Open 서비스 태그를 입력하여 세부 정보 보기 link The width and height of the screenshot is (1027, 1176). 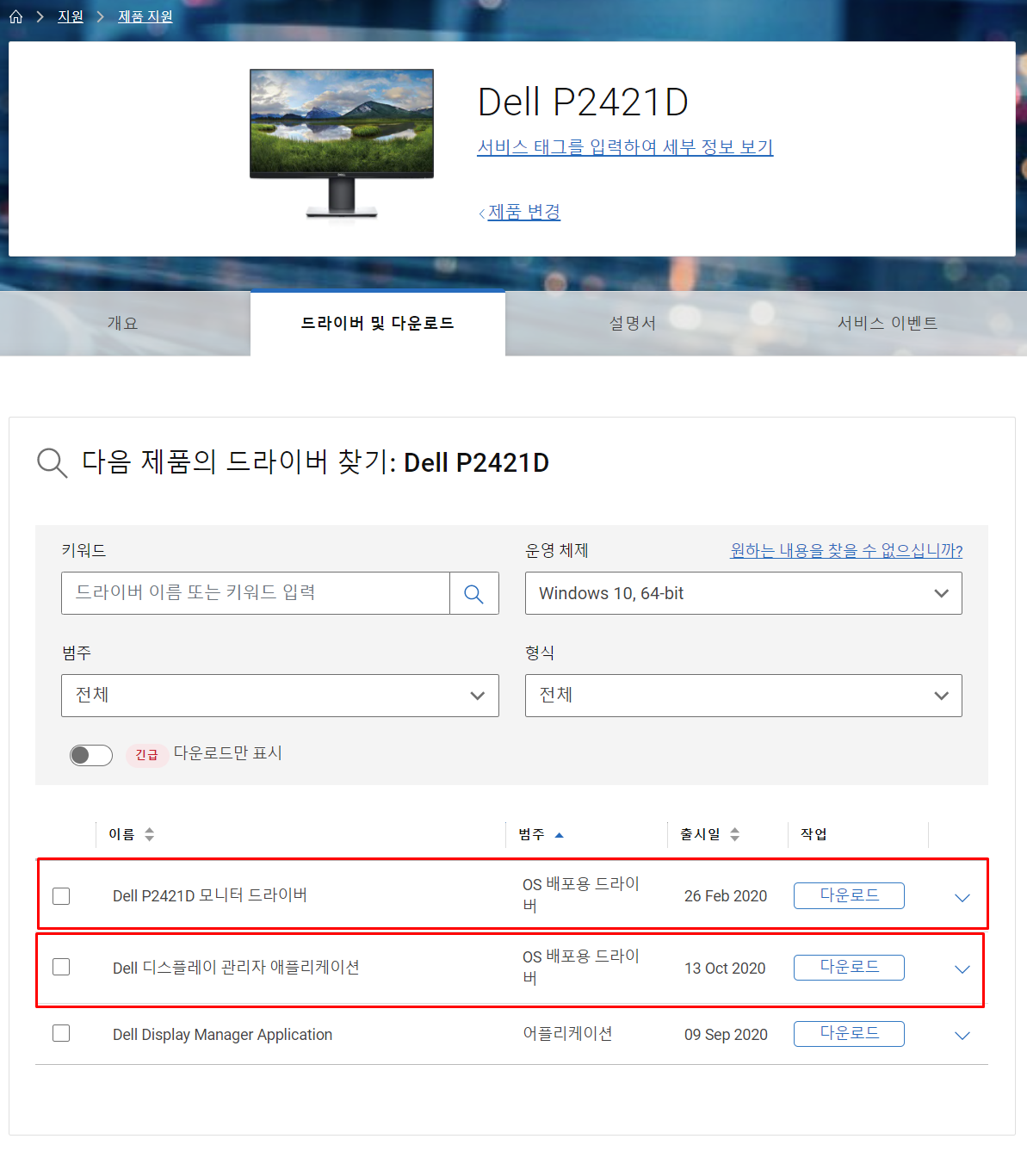(625, 147)
